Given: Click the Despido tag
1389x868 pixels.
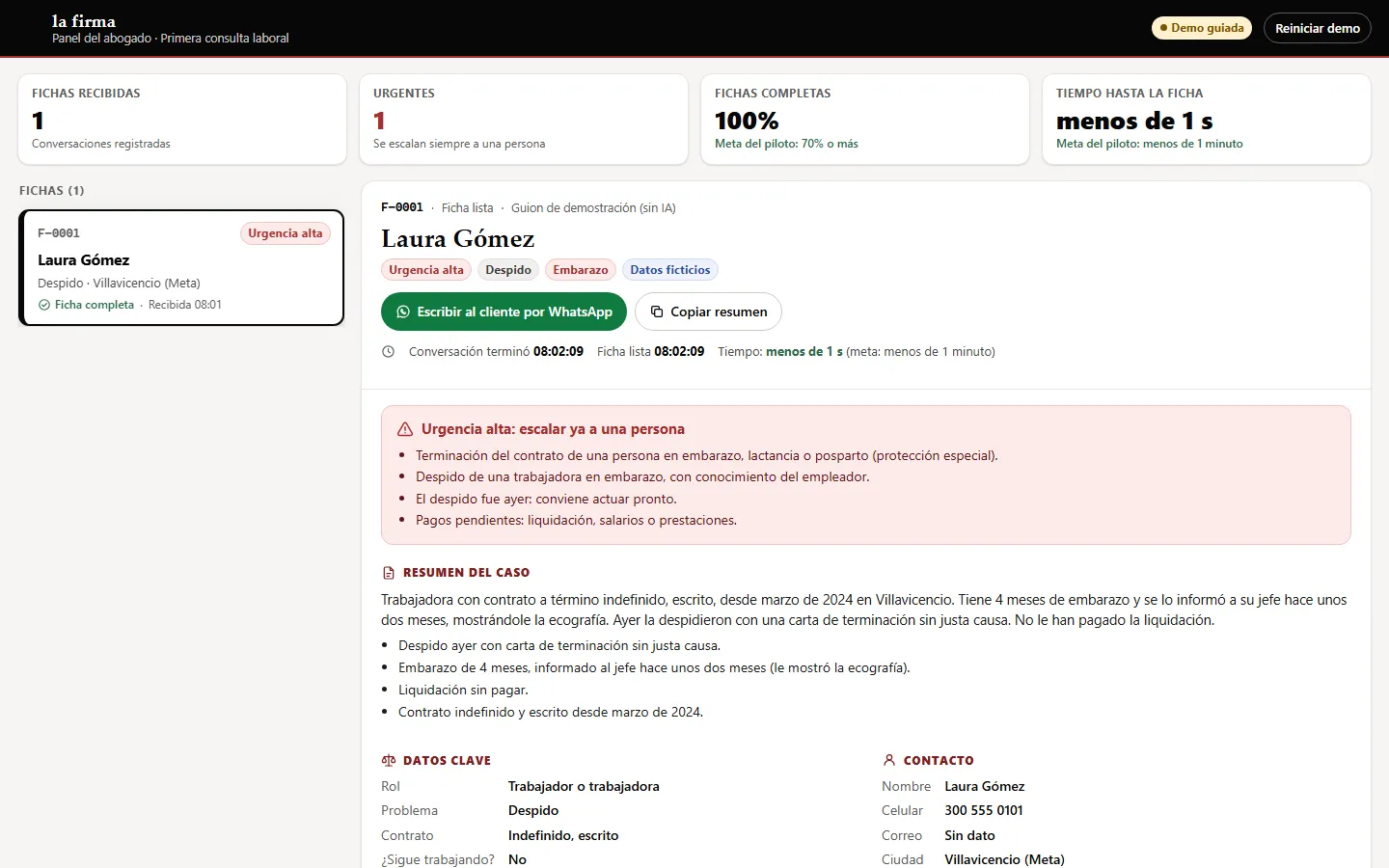Looking at the screenshot, I should pos(508,270).
